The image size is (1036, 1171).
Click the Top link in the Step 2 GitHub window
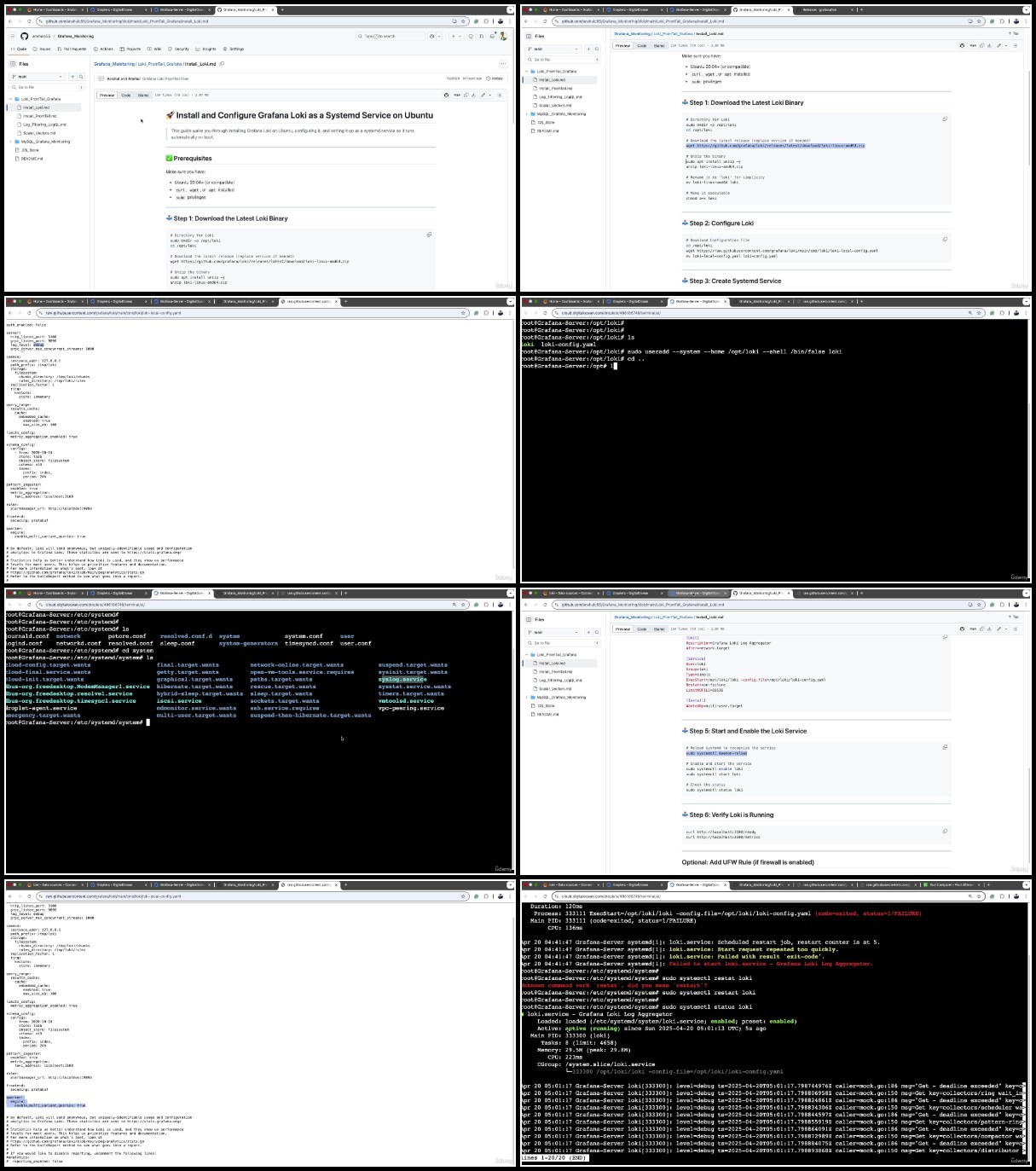point(1014,33)
